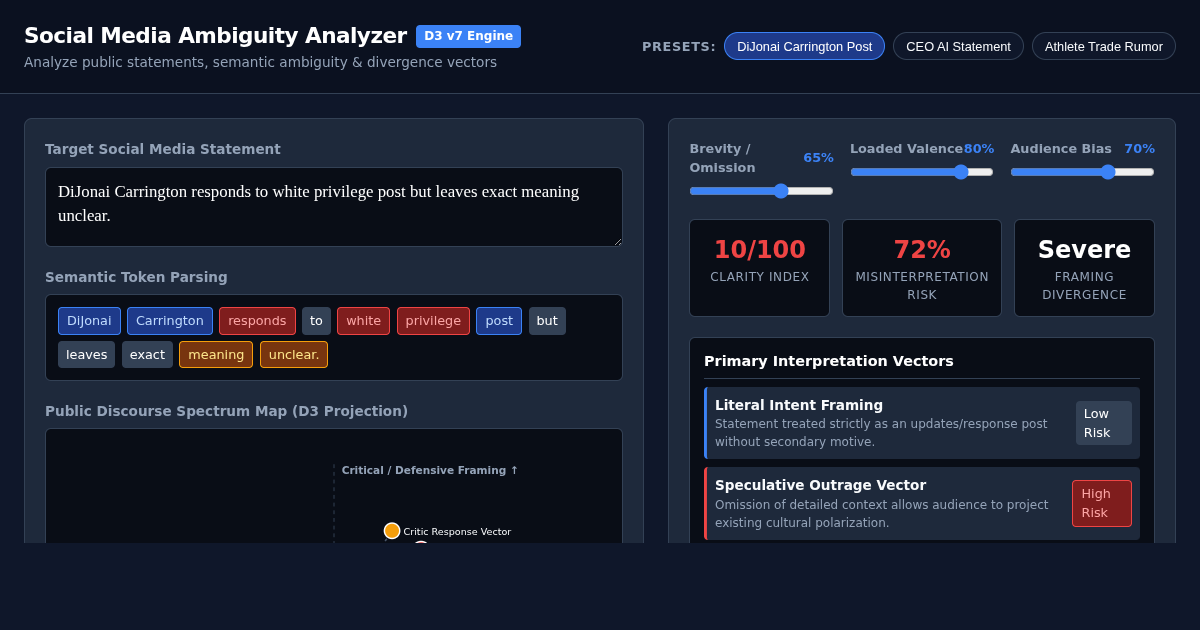Open the Literal Intent Framing vector
The width and height of the screenshot is (1200, 630).
click(x=922, y=423)
